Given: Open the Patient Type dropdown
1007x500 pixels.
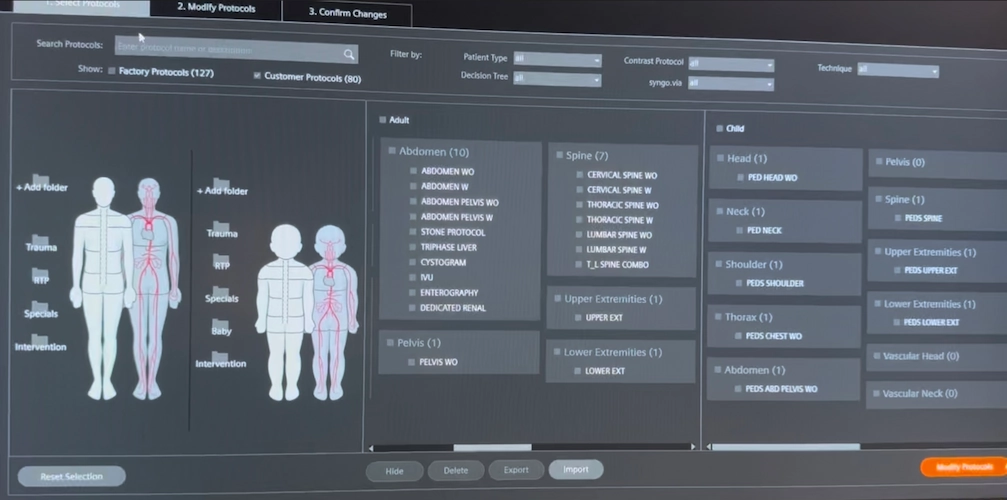Looking at the screenshot, I should (557, 60).
